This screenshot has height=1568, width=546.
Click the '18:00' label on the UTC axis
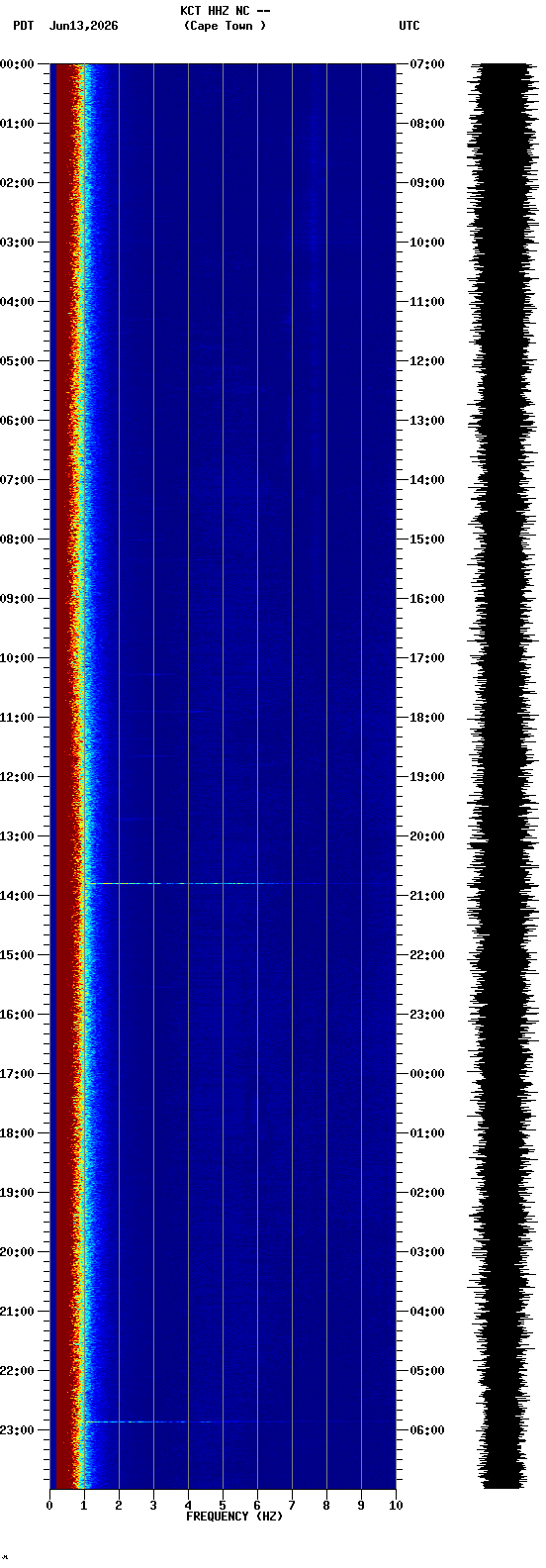(x=427, y=718)
